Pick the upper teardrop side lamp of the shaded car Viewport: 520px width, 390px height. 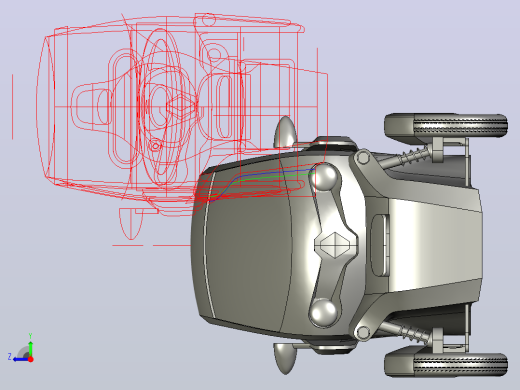pos(285,132)
